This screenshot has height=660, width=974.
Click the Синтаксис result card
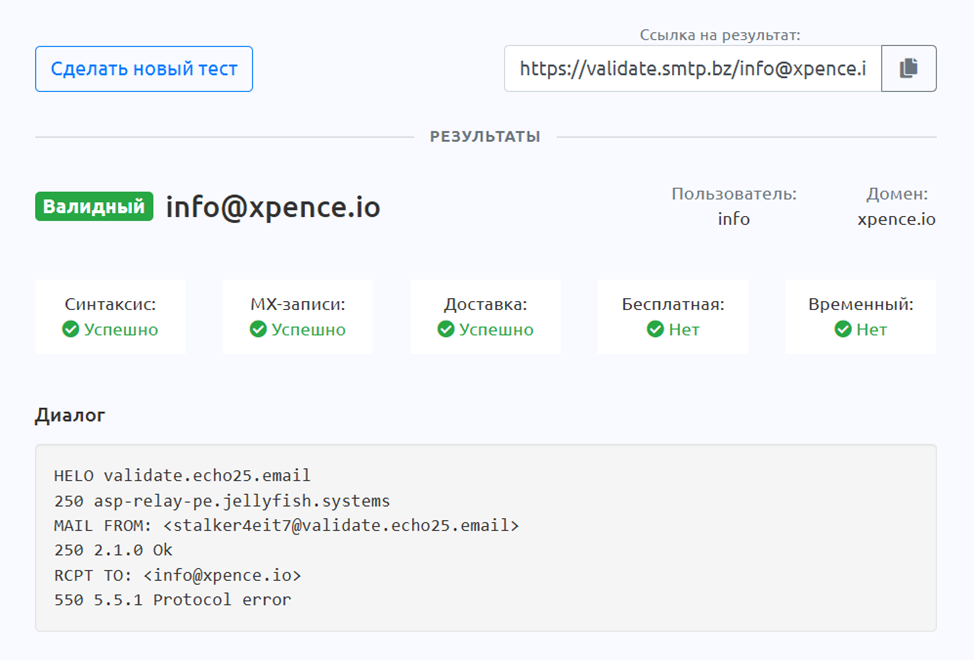(110, 317)
